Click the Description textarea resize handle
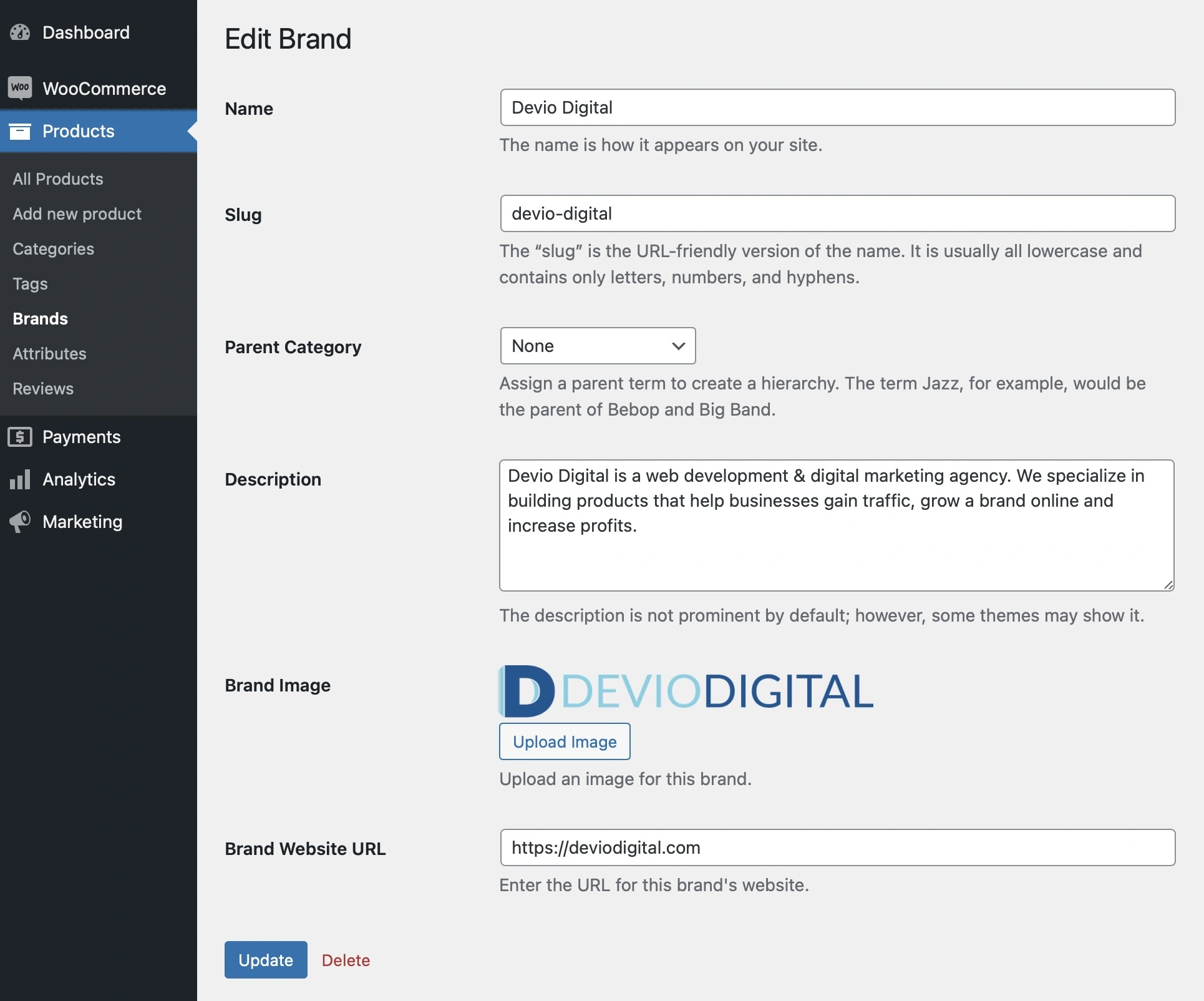This screenshot has width=1204, height=1001. point(1168,585)
